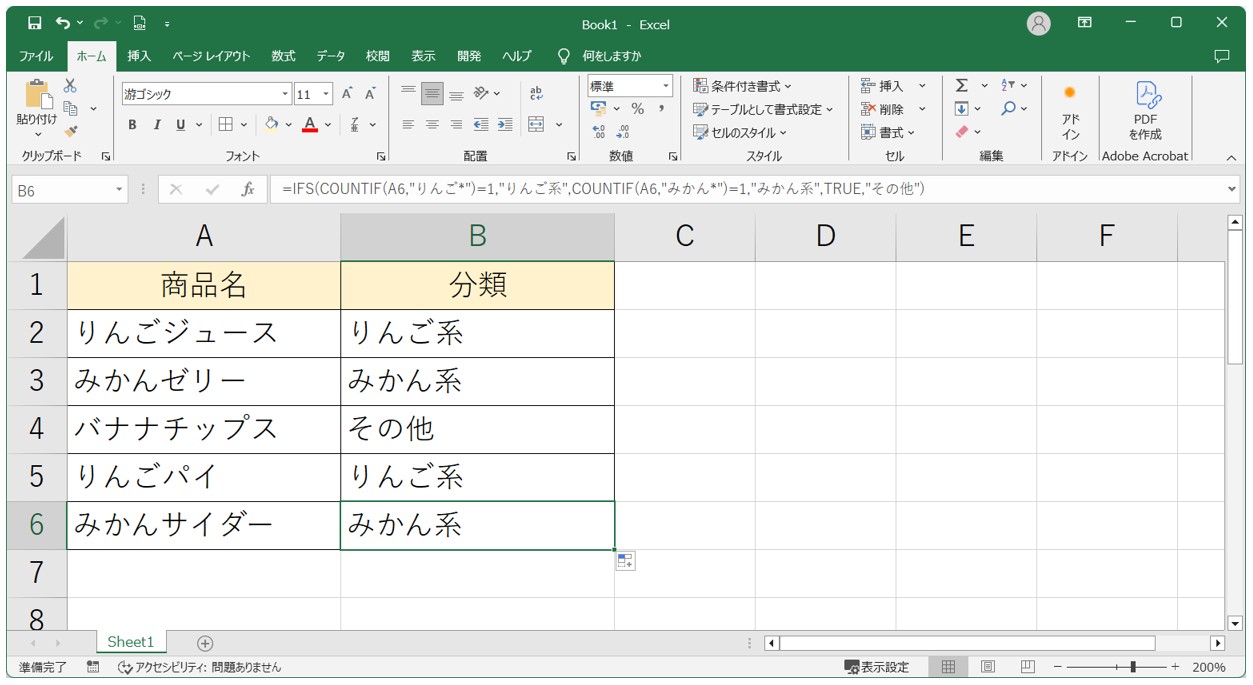
Task: Click the PDFを作成 Acrobat icon
Action: (x=1145, y=110)
